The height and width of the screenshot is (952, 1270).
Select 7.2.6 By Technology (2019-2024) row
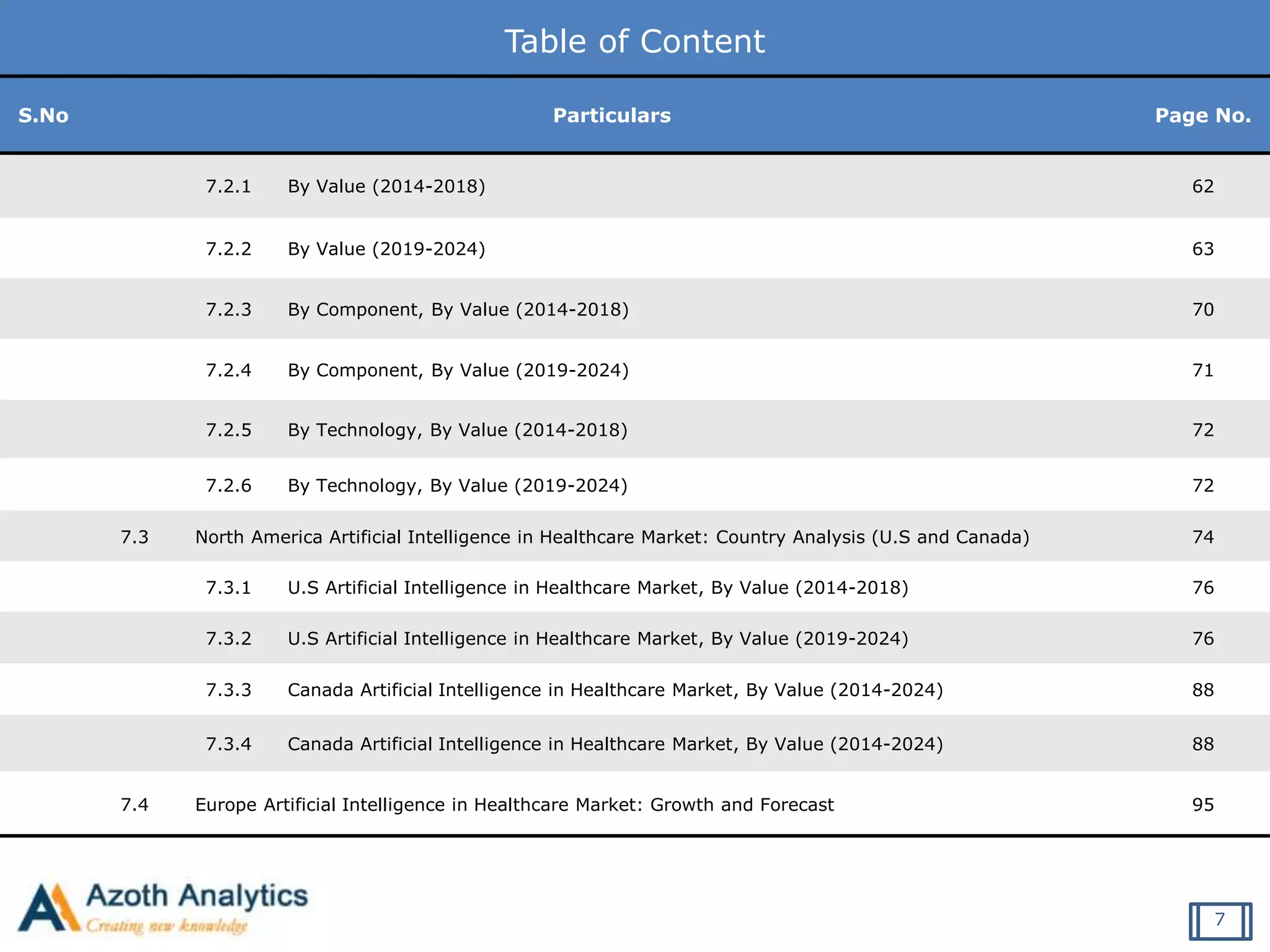pyautogui.click(x=457, y=486)
